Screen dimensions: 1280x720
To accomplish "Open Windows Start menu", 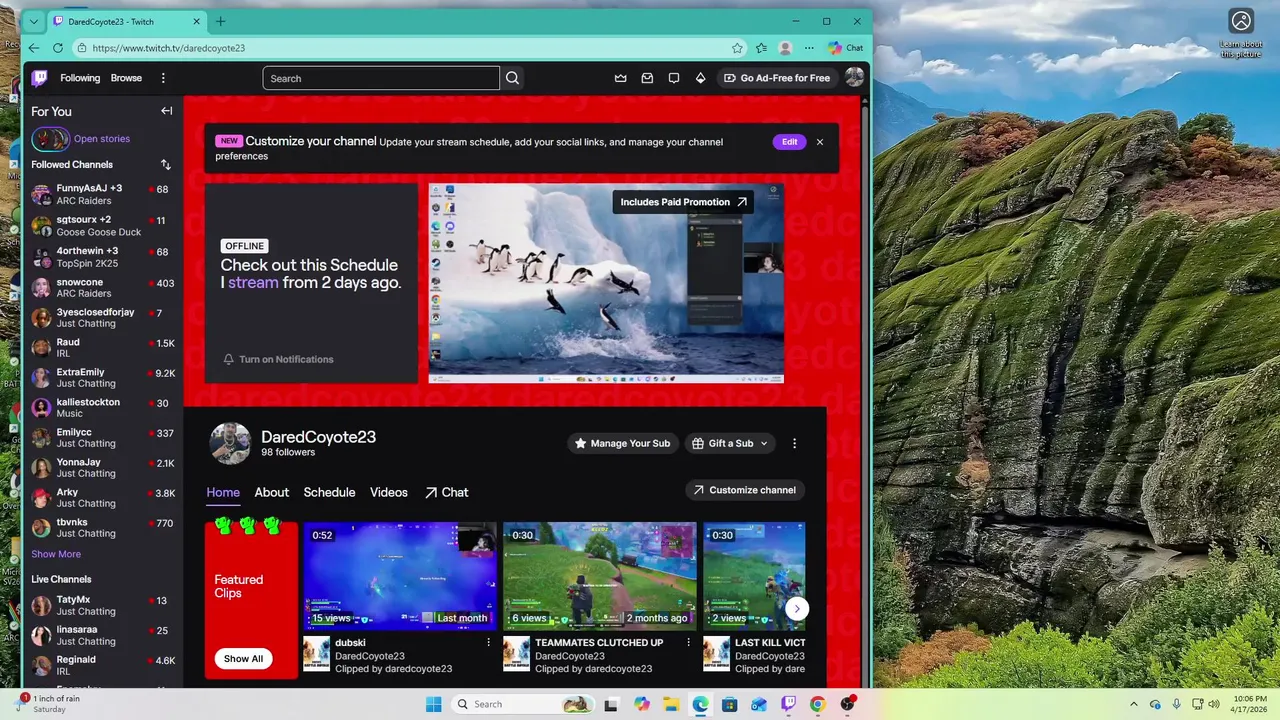I will tap(433, 704).
